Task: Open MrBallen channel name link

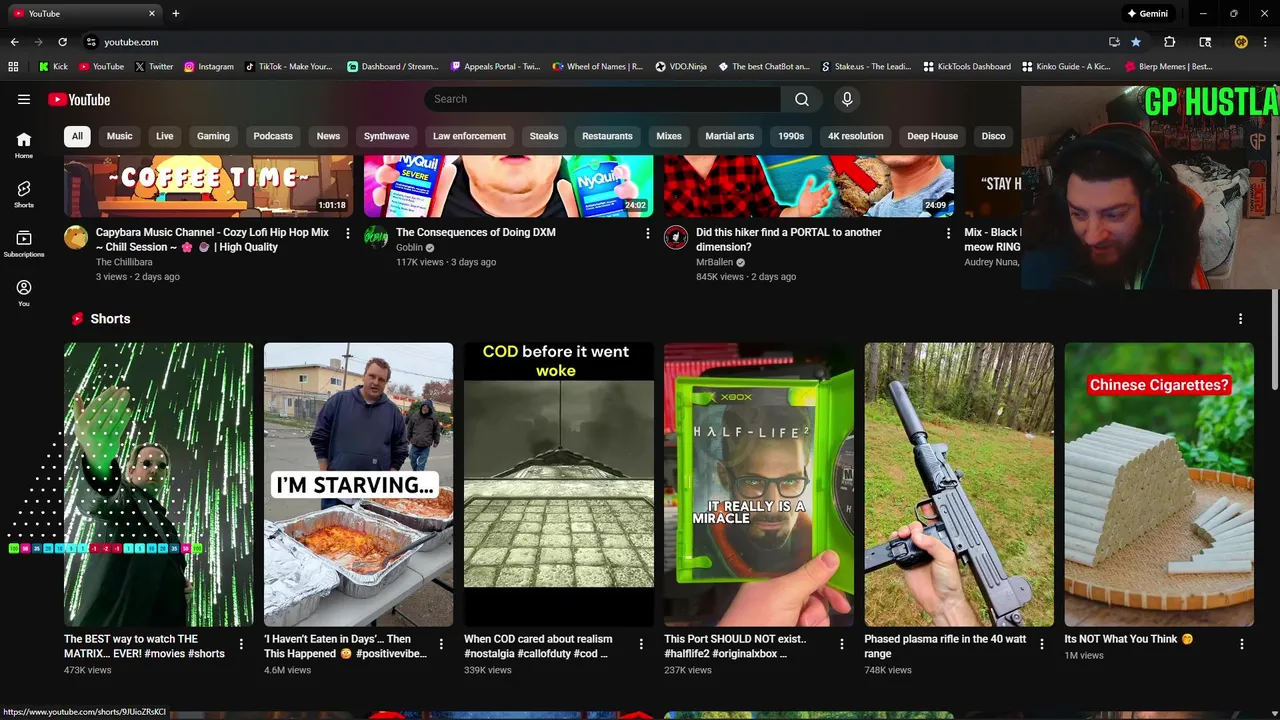Action: click(714, 262)
